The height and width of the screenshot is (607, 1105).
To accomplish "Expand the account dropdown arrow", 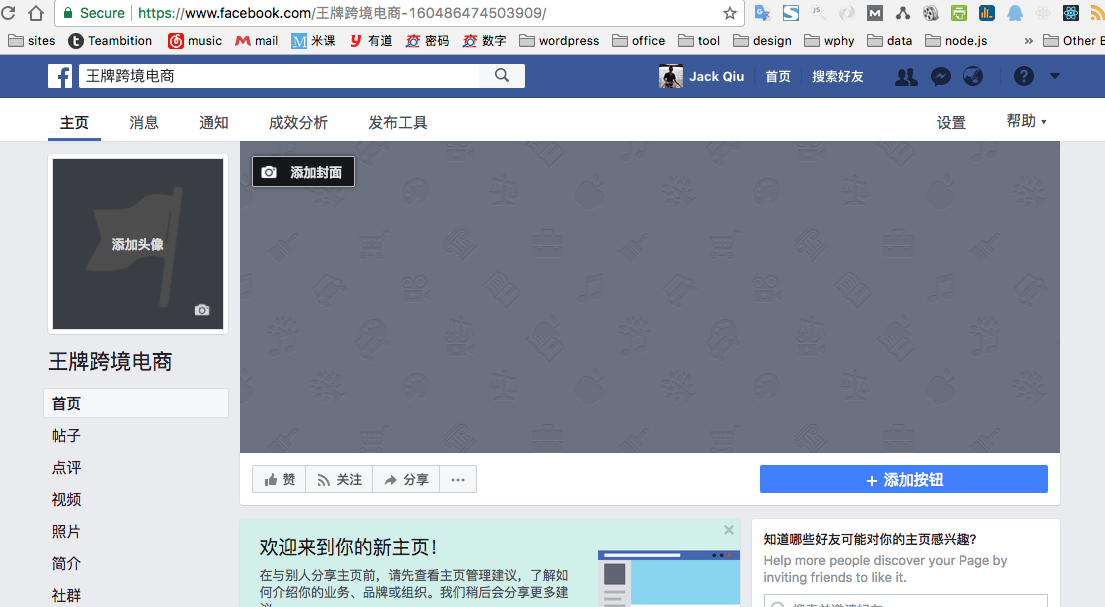I will 1054,76.
